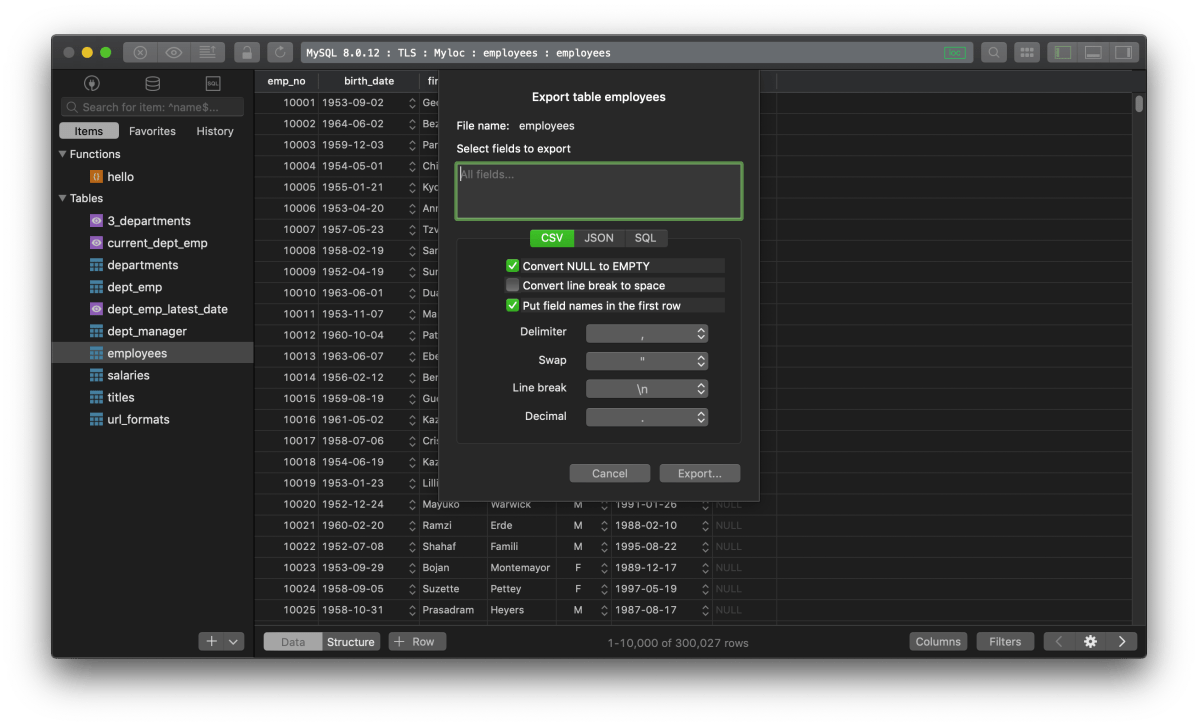Click the eye preview icon in toolbar

[x=173, y=53]
